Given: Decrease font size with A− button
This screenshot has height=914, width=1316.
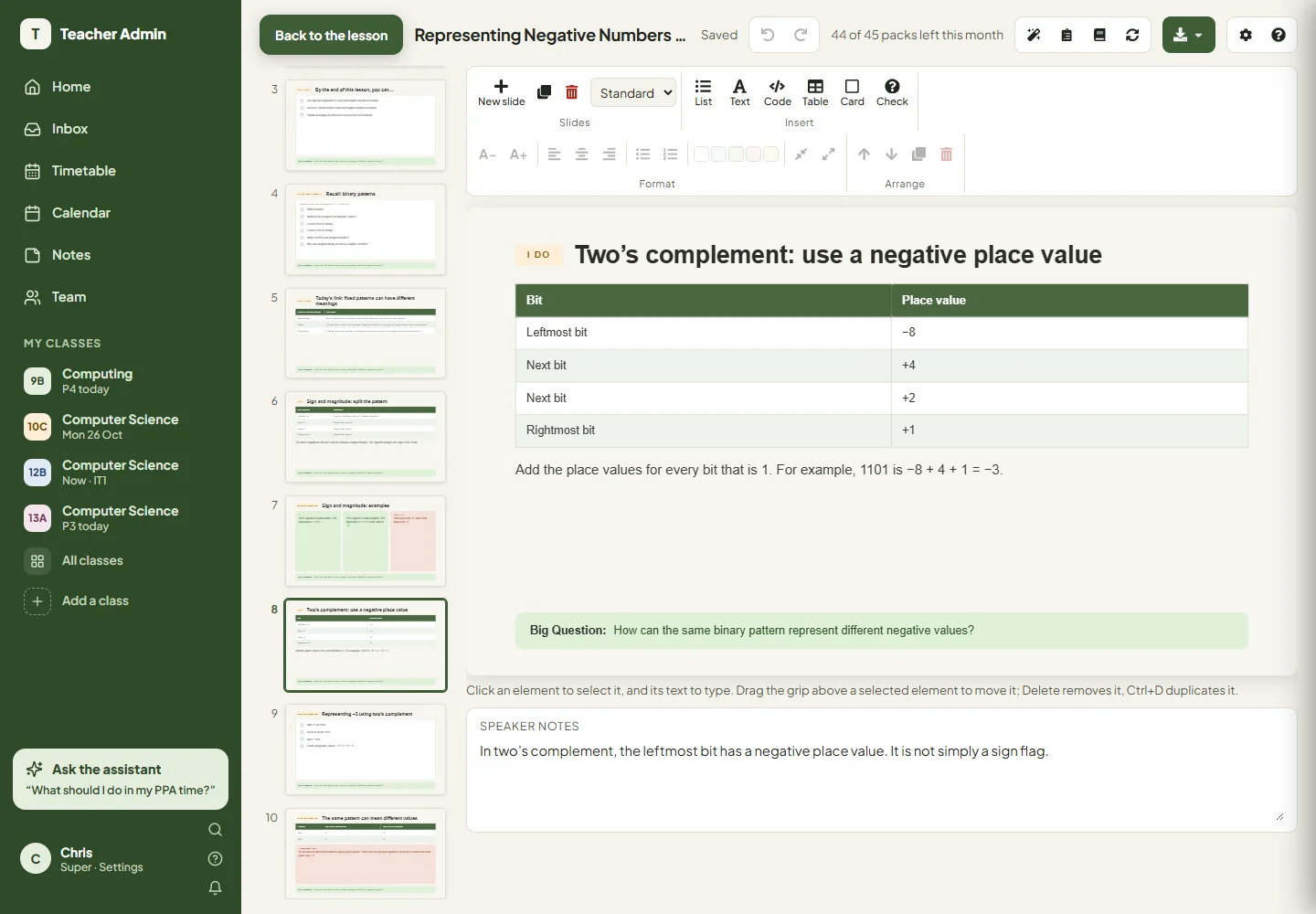Looking at the screenshot, I should click(488, 154).
